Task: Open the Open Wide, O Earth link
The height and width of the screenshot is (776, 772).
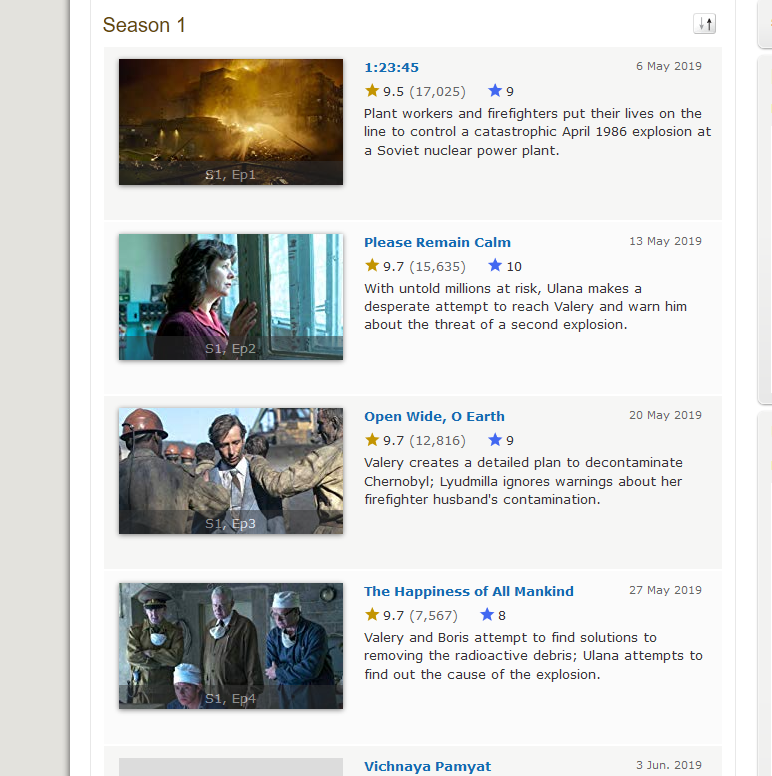Action: [x=434, y=417]
